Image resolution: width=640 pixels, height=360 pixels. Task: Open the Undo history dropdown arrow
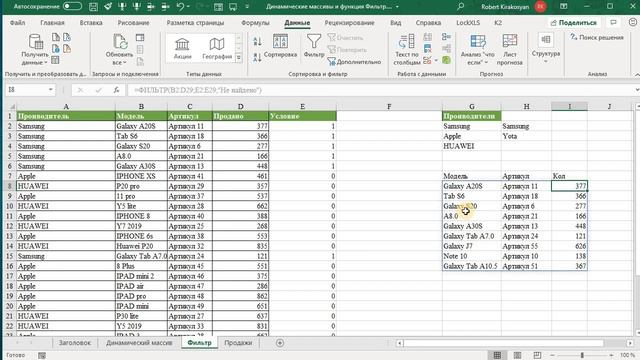188,7
